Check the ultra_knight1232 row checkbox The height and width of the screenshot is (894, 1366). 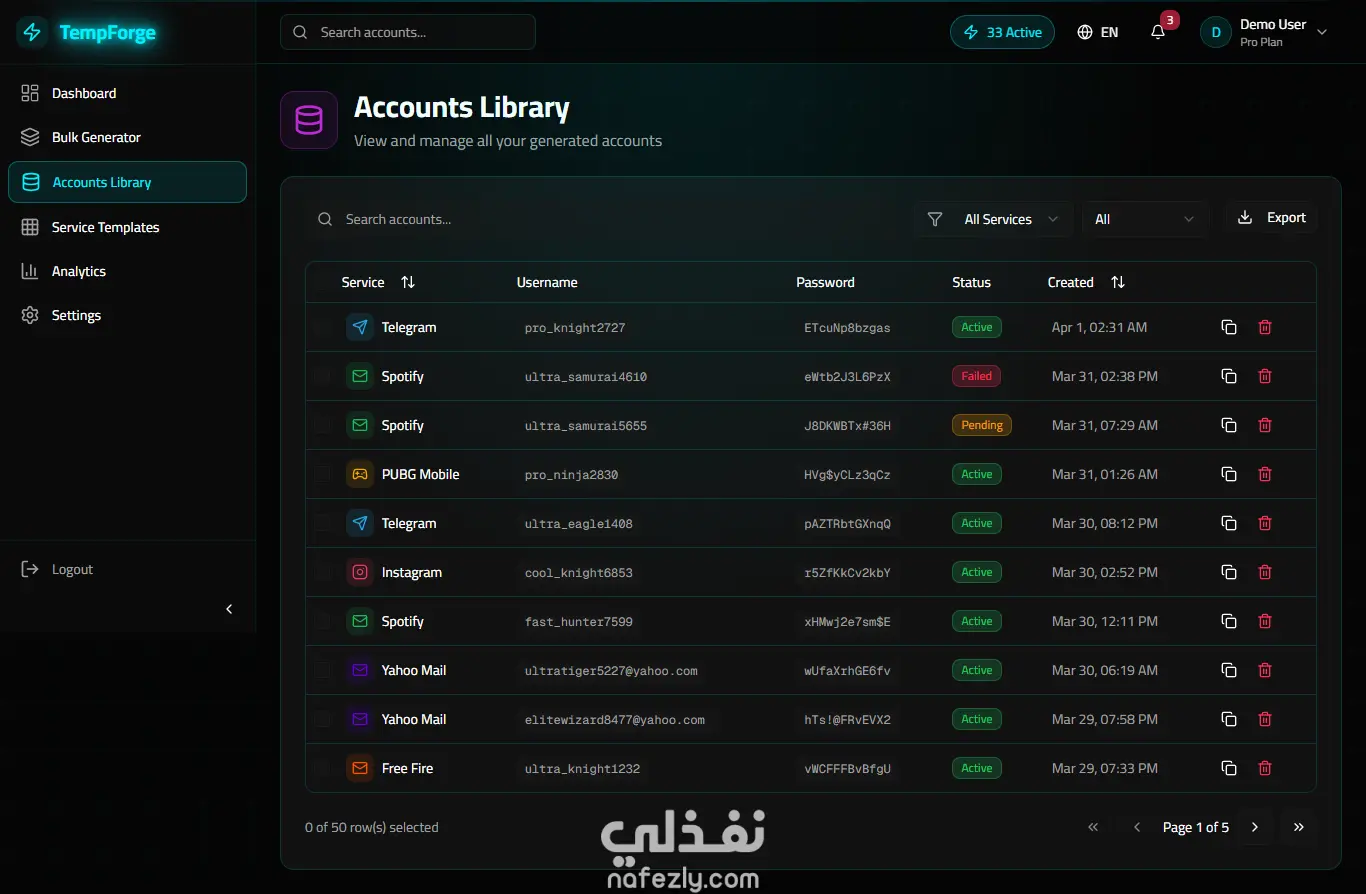[323, 768]
